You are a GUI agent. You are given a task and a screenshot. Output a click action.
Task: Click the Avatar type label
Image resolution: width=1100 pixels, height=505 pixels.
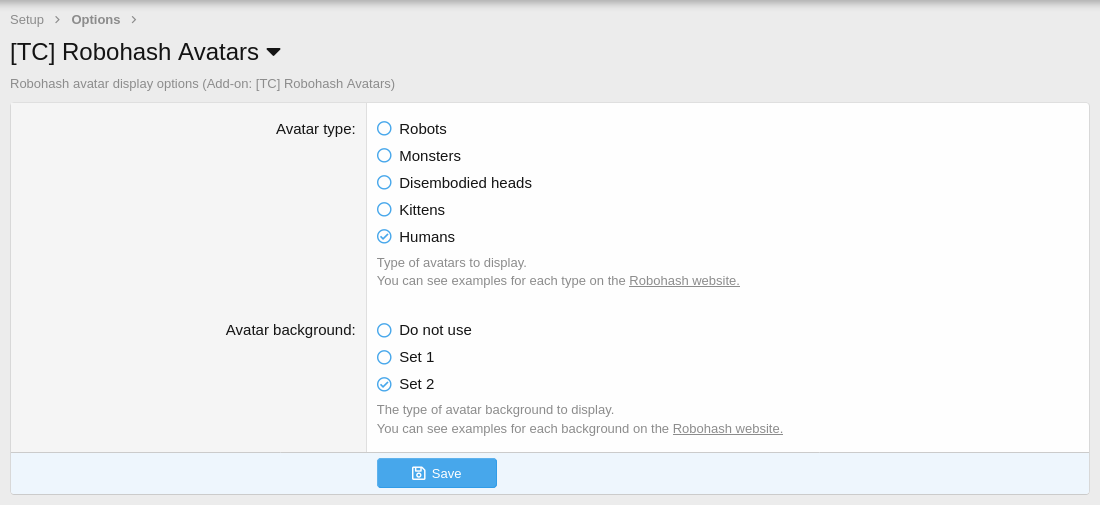click(315, 129)
